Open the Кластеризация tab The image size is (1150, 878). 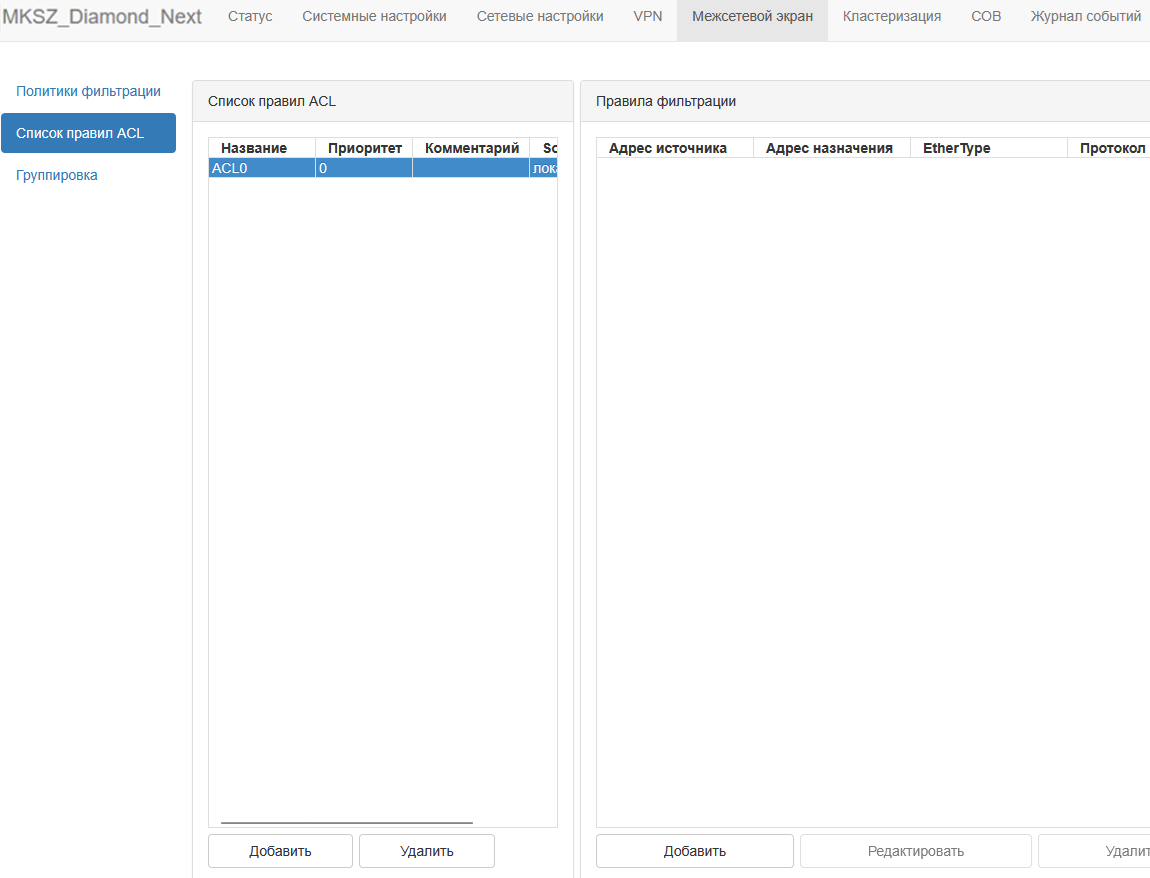[x=892, y=17]
